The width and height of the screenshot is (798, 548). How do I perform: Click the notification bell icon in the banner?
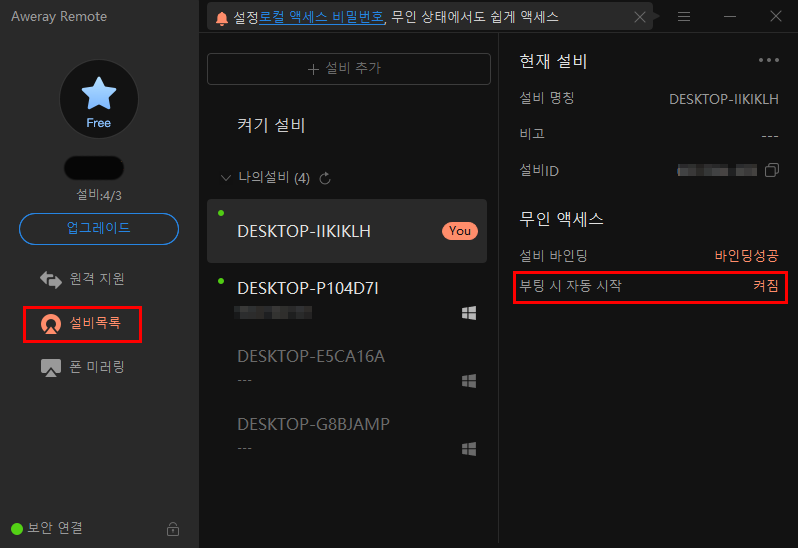coord(221,18)
